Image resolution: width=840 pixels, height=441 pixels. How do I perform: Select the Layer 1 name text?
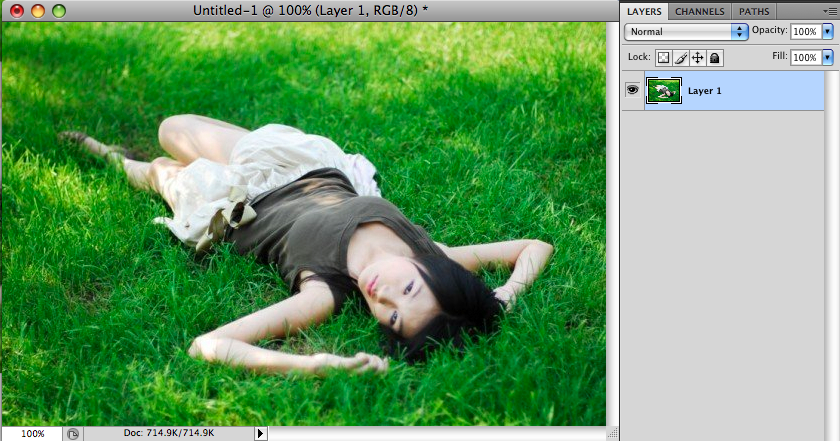pos(704,91)
